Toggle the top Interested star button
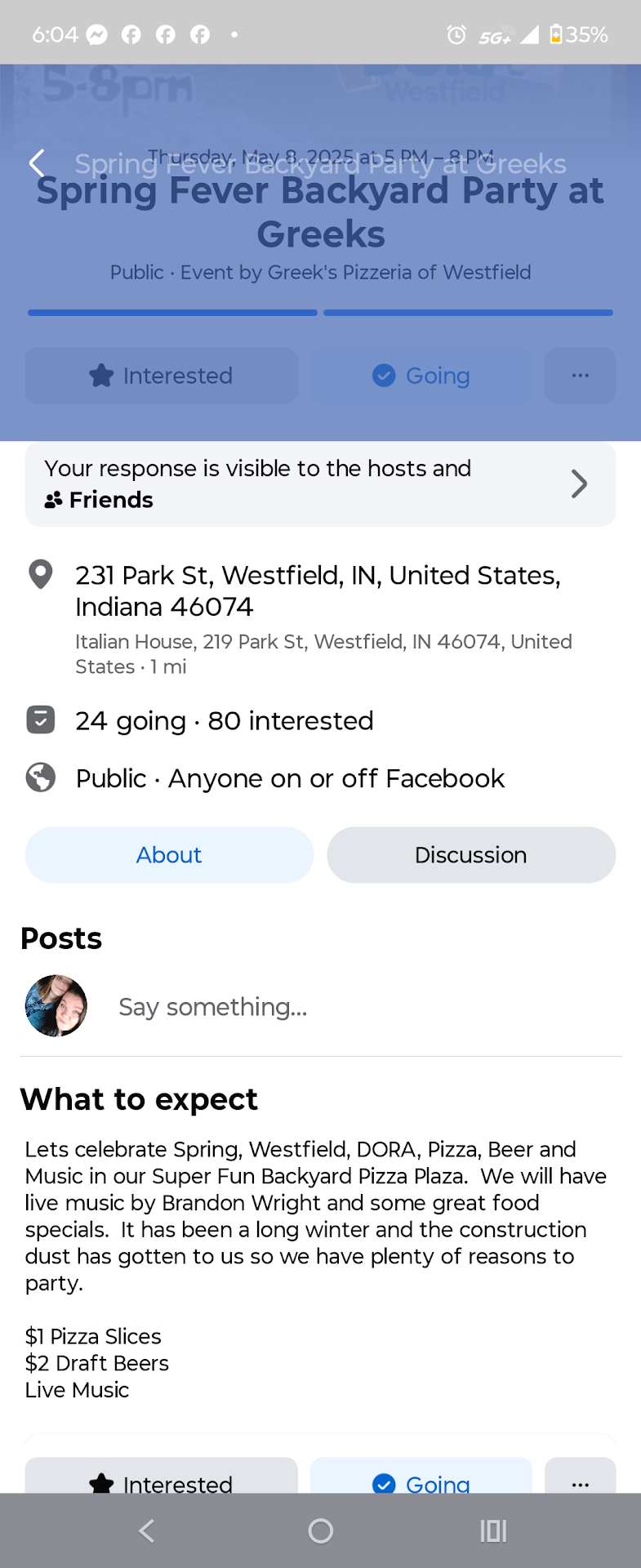 [x=162, y=376]
